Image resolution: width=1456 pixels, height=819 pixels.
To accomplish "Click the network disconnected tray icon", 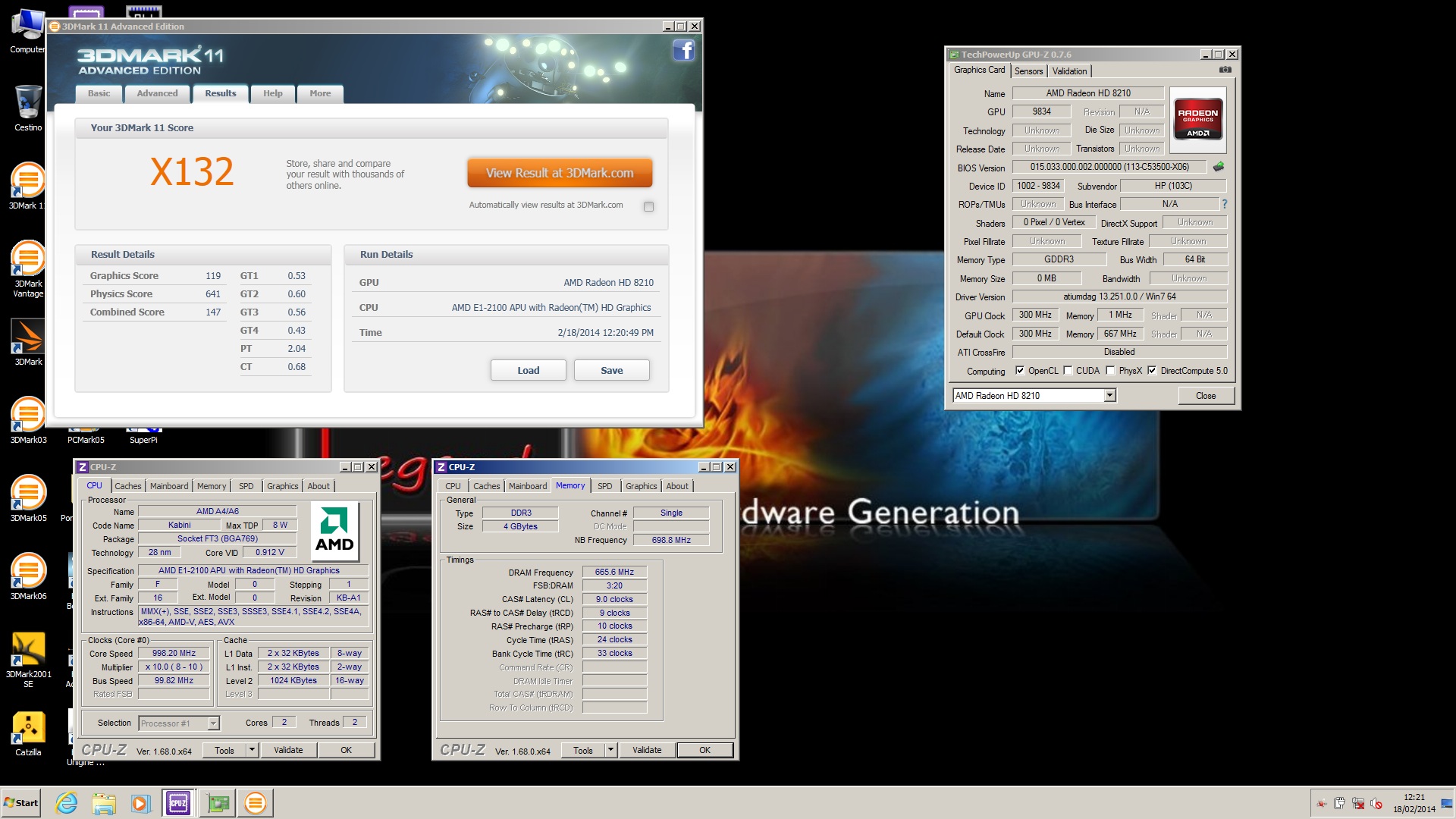I will pos(1358,803).
